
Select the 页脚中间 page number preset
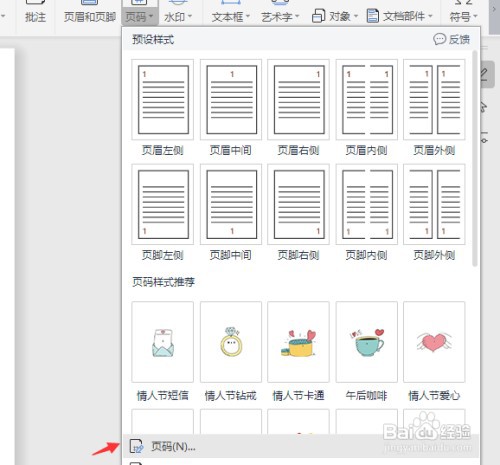231,204
